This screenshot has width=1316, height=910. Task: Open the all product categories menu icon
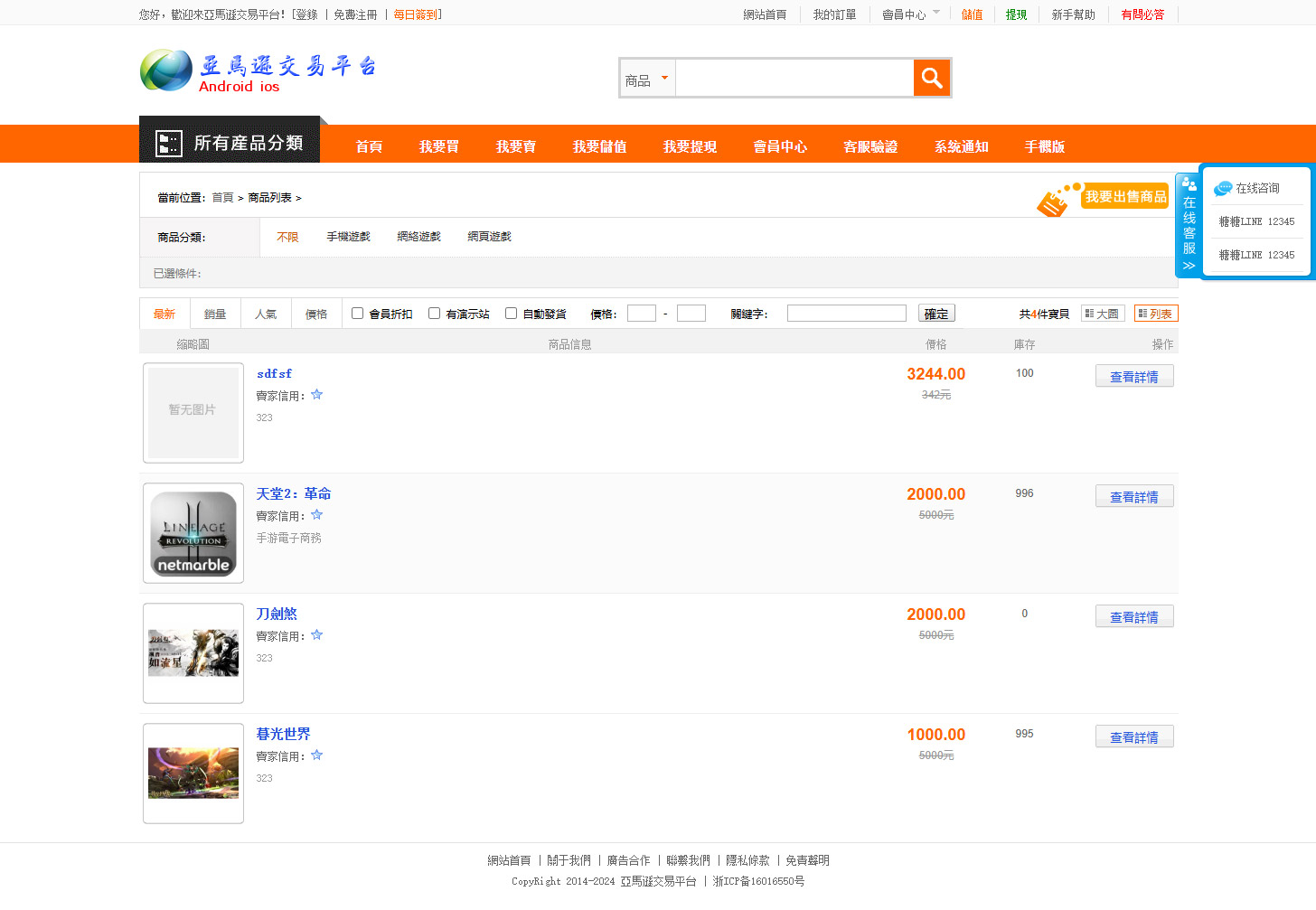pos(169,144)
